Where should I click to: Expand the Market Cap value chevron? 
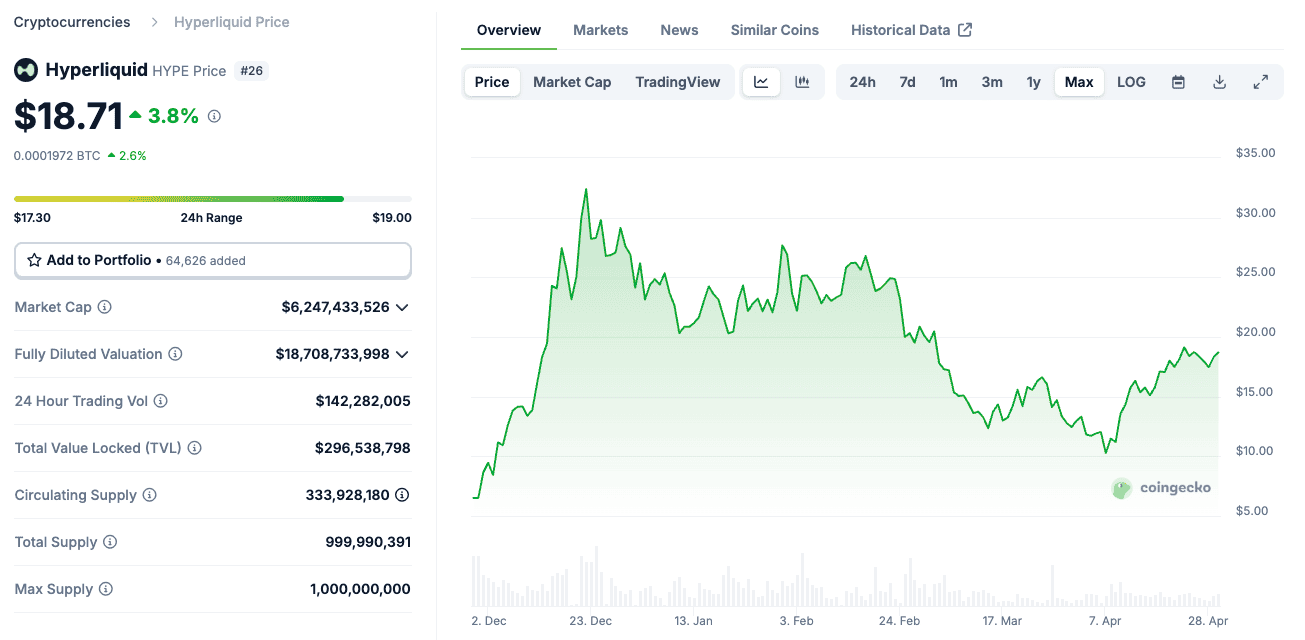click(402, 307)
